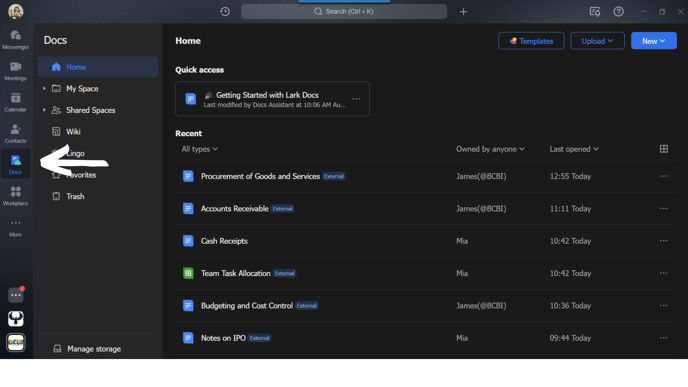
Task: Click the 09:44 Today timestamp
Action: (x=570, y=338)
